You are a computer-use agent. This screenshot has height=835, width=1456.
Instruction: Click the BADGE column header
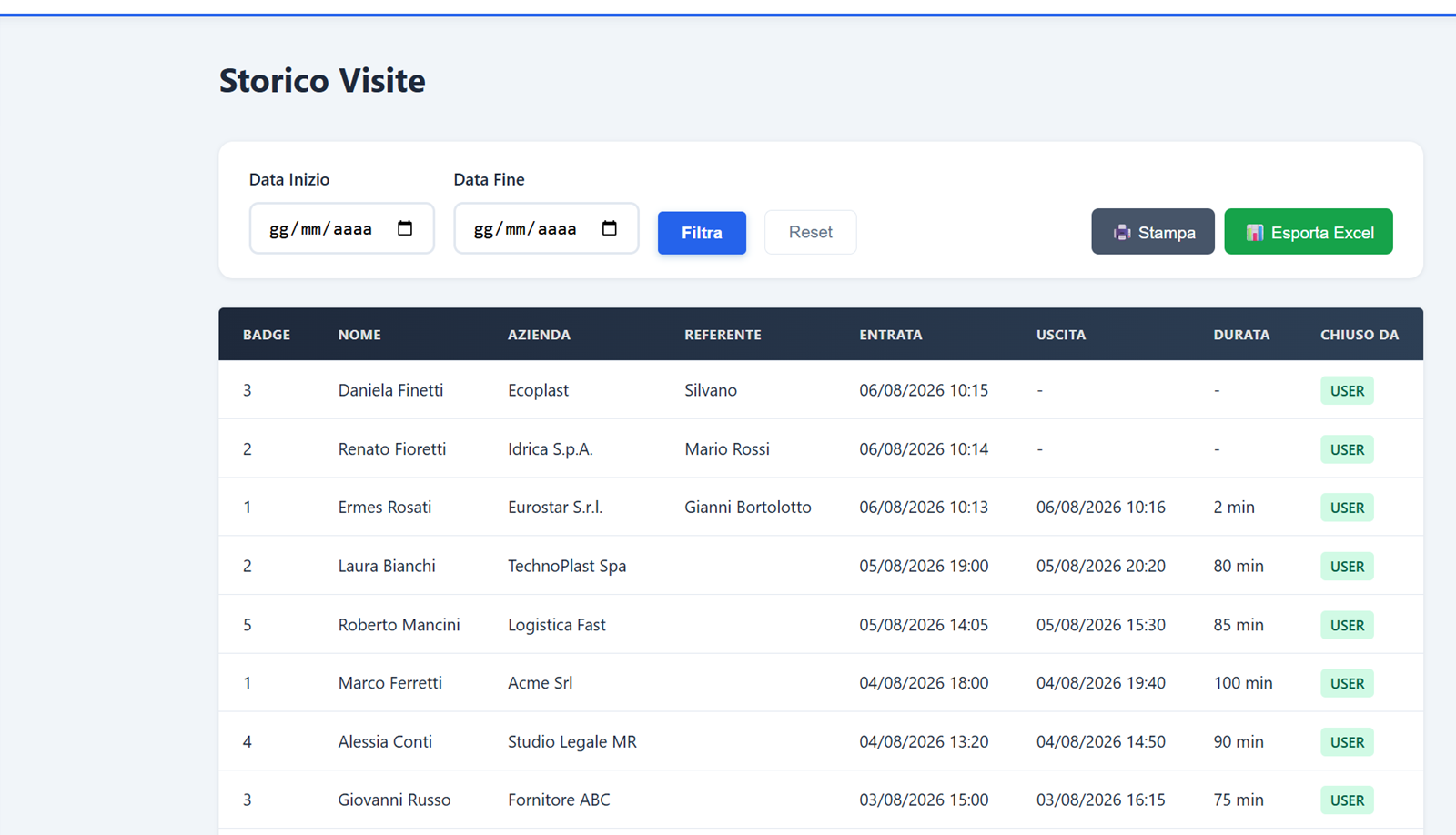pos(267,335)
